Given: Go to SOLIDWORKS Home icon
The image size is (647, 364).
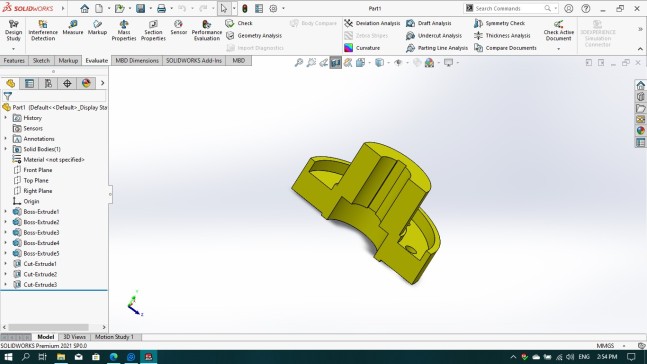Looking at the screenshot, I should coord(85,8).
